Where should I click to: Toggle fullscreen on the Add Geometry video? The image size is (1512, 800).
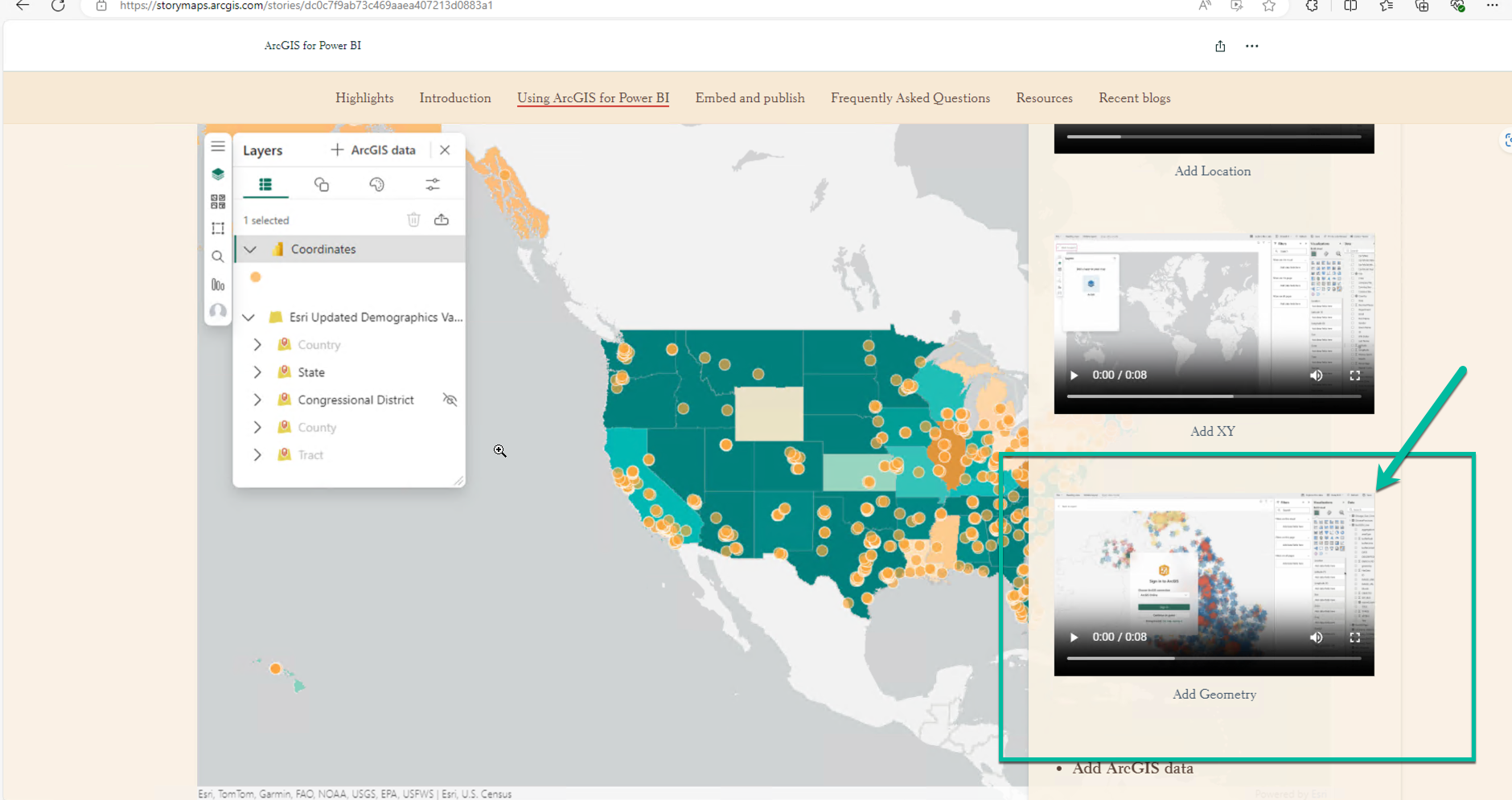tap(1355, 637)
